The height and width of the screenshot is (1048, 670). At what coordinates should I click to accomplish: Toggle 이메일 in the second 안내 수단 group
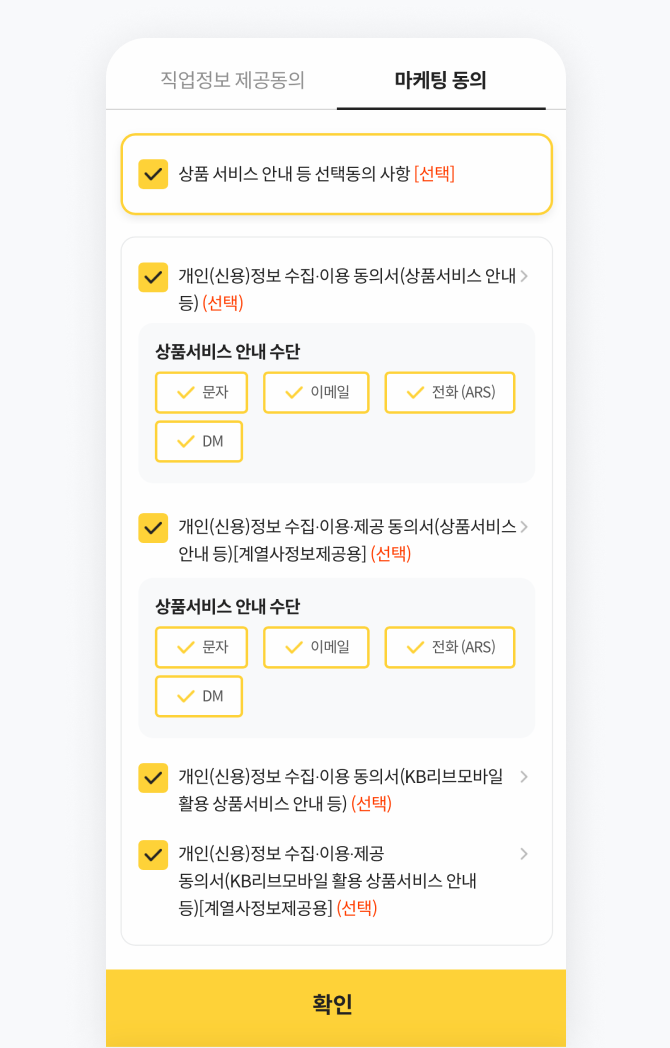(316, 647)
